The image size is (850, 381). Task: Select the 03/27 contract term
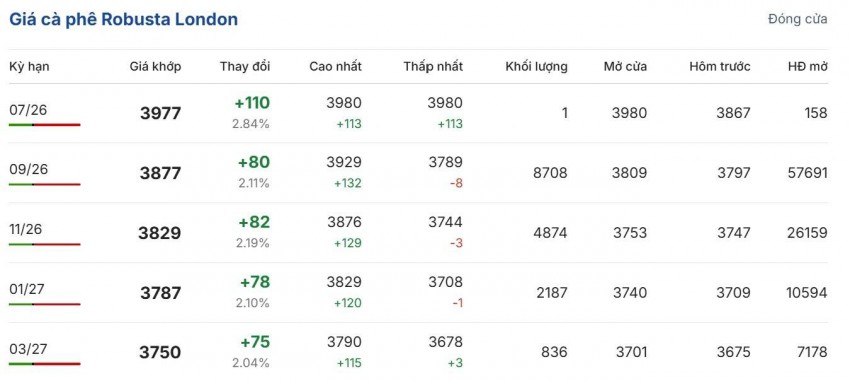[x=29, y=349]
